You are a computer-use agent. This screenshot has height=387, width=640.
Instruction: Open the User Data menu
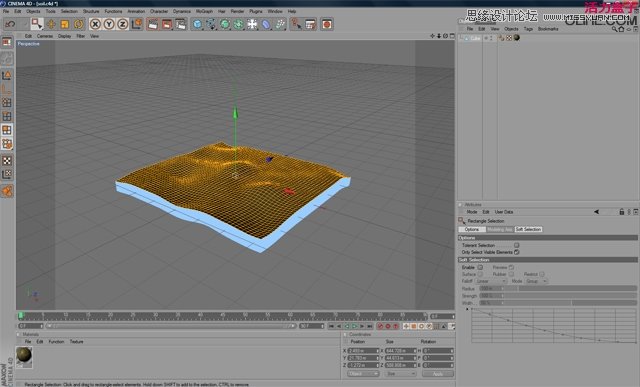click(x=504, y=212)
